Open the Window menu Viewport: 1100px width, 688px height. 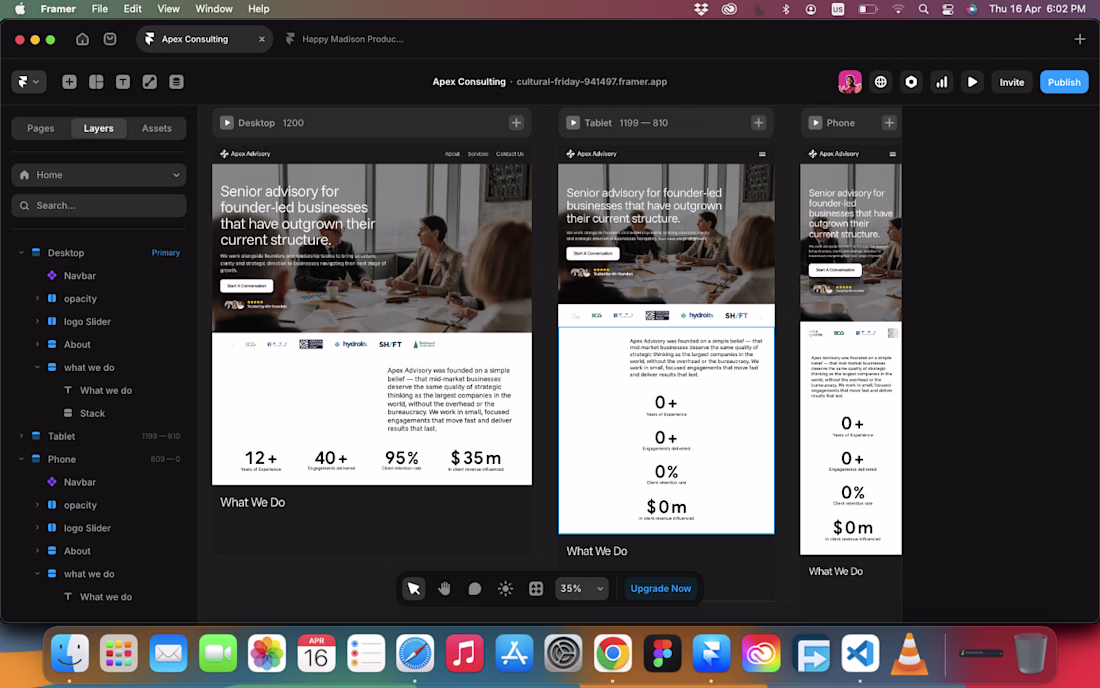[x=213, y=8]
